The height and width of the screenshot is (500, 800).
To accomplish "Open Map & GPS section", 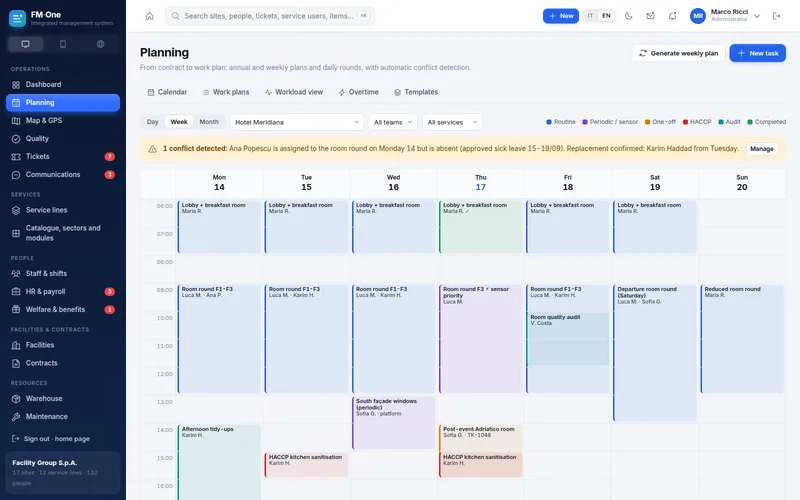I will click(x=63, y=120).
